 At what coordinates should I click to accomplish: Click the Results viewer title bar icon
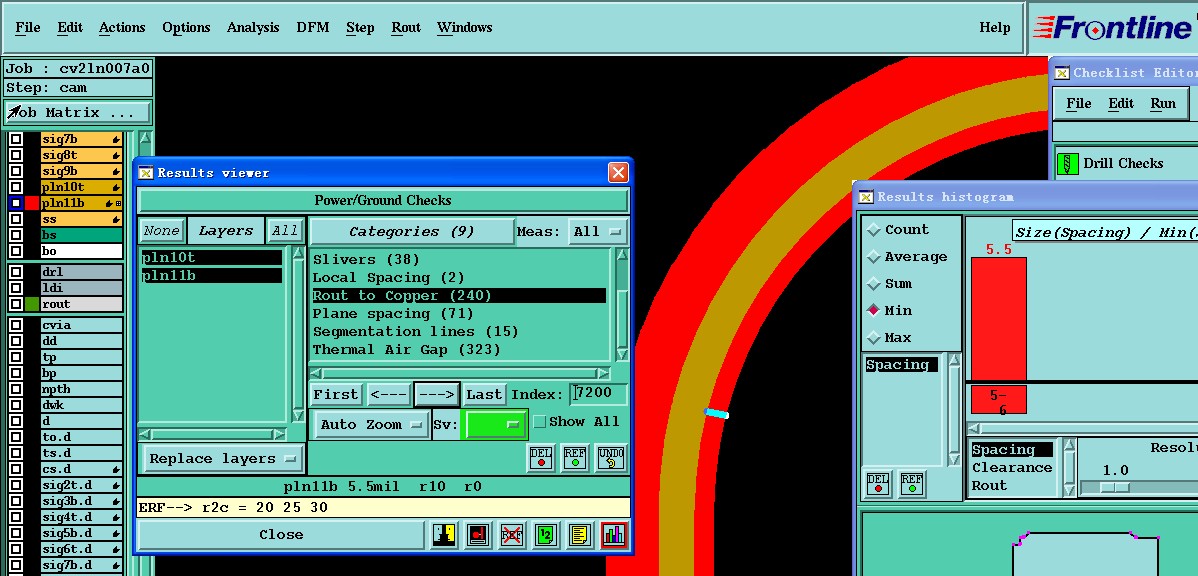[145, 173]
